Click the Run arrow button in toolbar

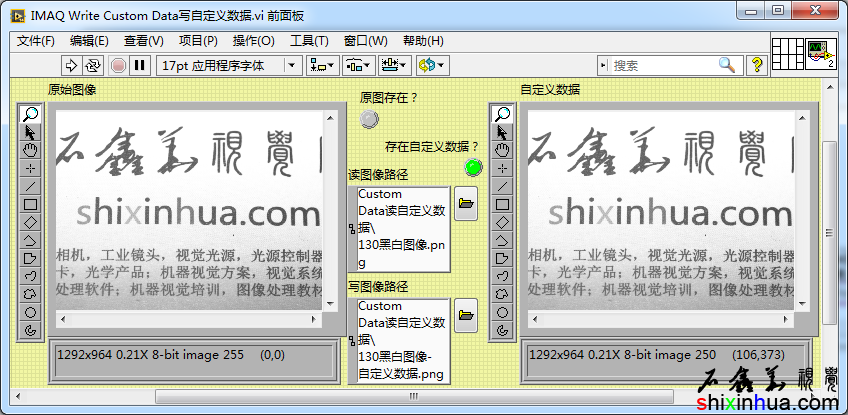(x=71, y=65)
